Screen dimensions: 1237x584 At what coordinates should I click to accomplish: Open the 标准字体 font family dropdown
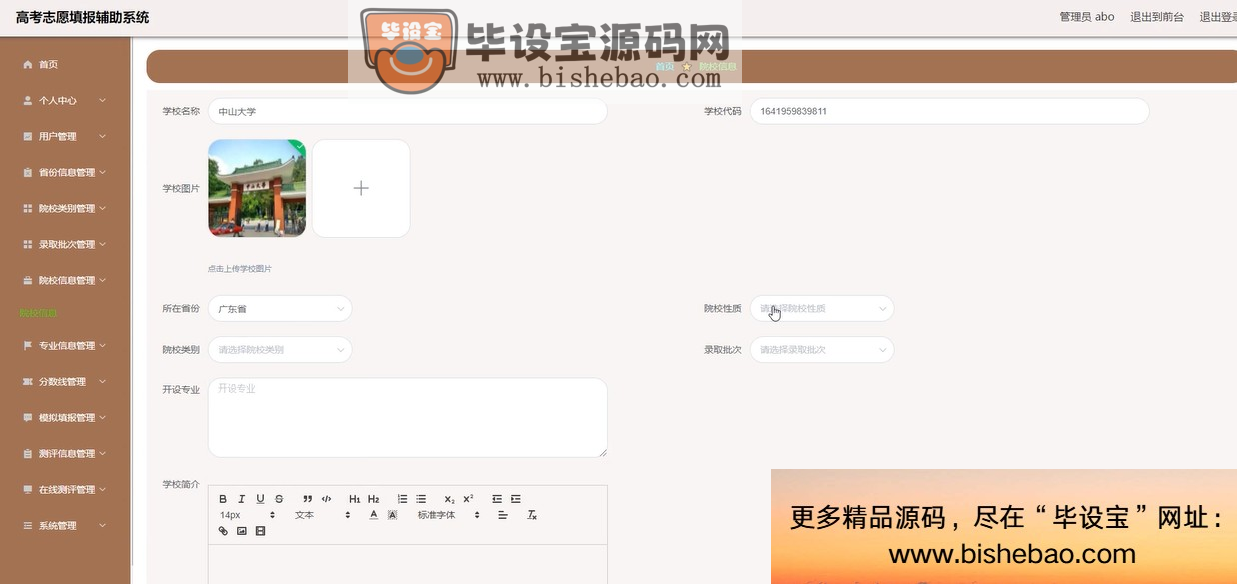click(448, 515)
